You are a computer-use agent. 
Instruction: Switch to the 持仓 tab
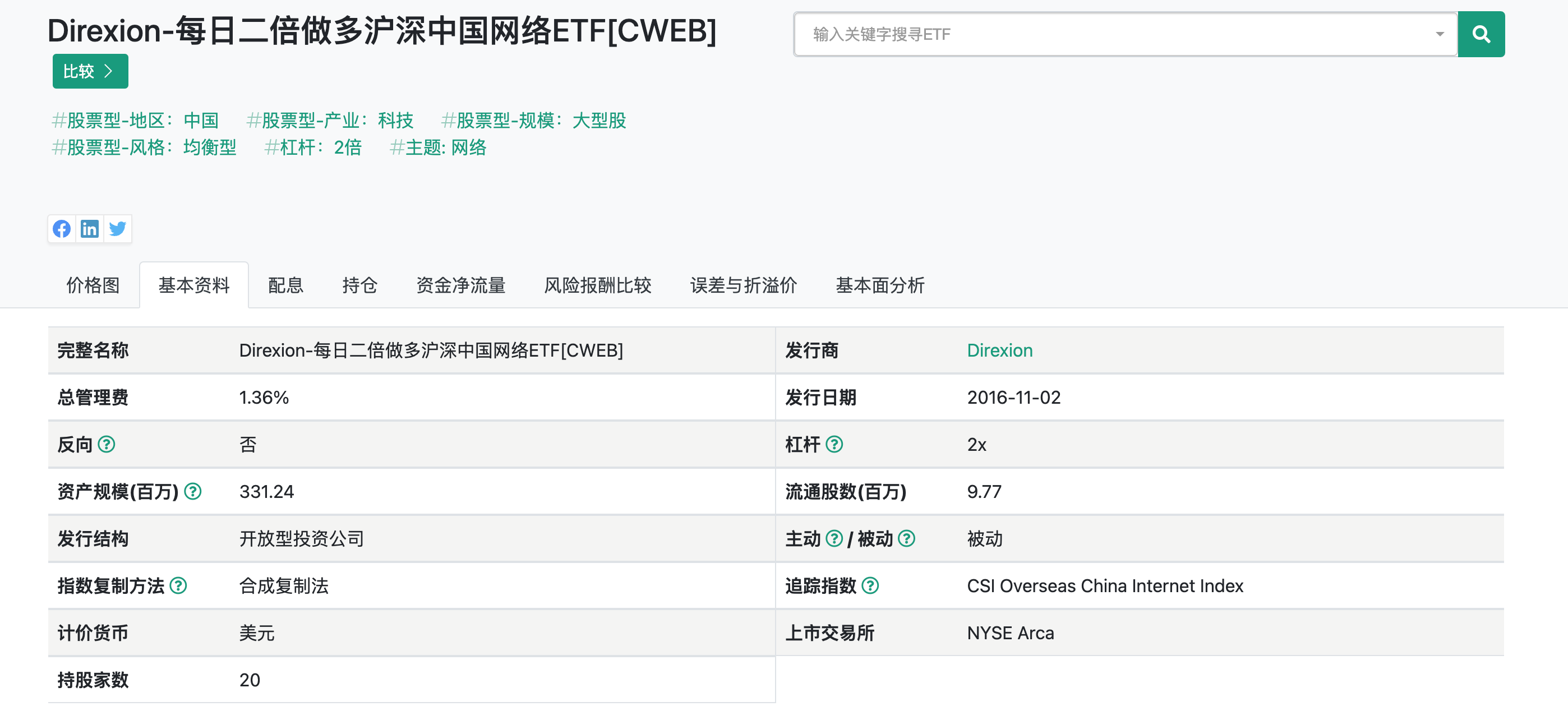click(x=359, y=285)
